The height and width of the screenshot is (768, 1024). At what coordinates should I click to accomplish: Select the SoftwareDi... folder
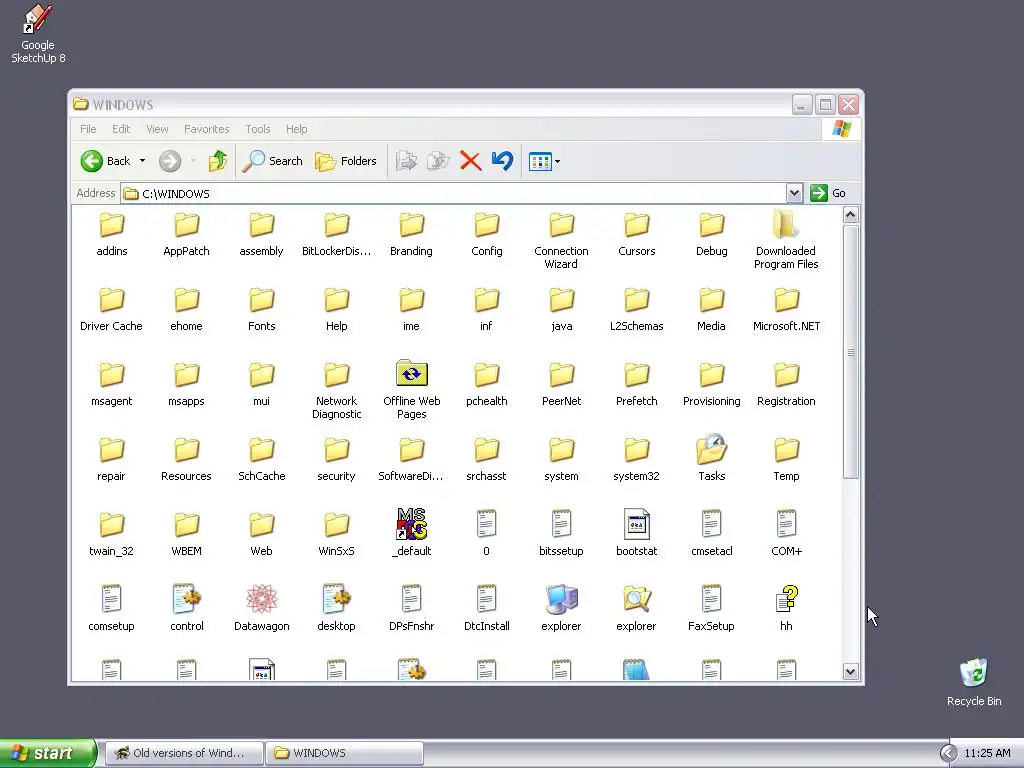coord(411,460)
